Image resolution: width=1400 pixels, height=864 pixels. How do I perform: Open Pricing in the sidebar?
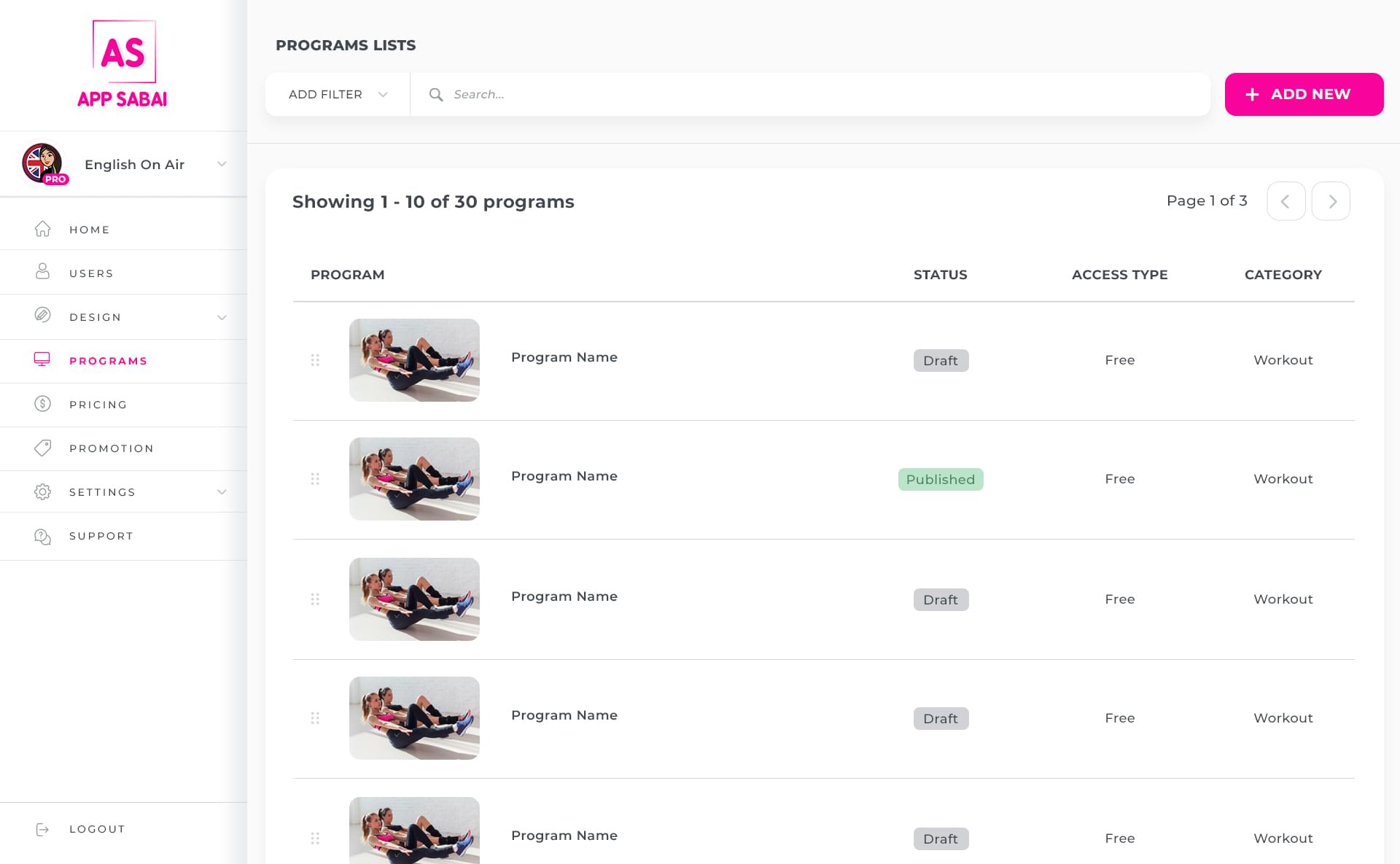(123, 405)
